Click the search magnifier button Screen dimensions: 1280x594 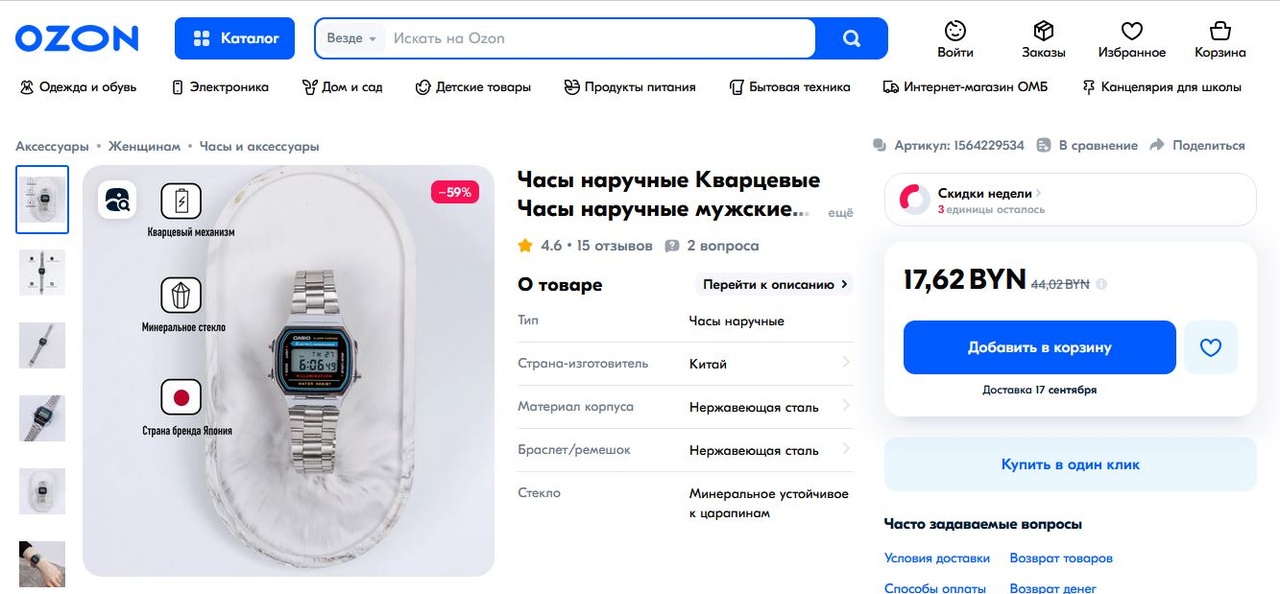(x=851, y=38)
